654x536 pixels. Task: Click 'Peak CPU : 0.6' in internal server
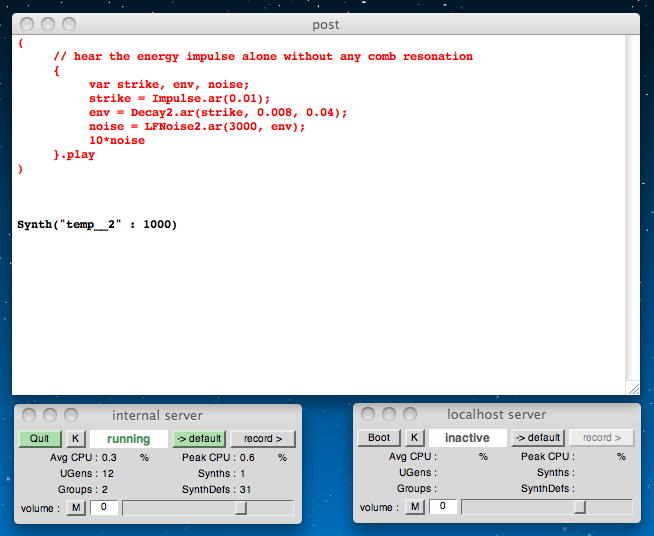click(218, 458)
